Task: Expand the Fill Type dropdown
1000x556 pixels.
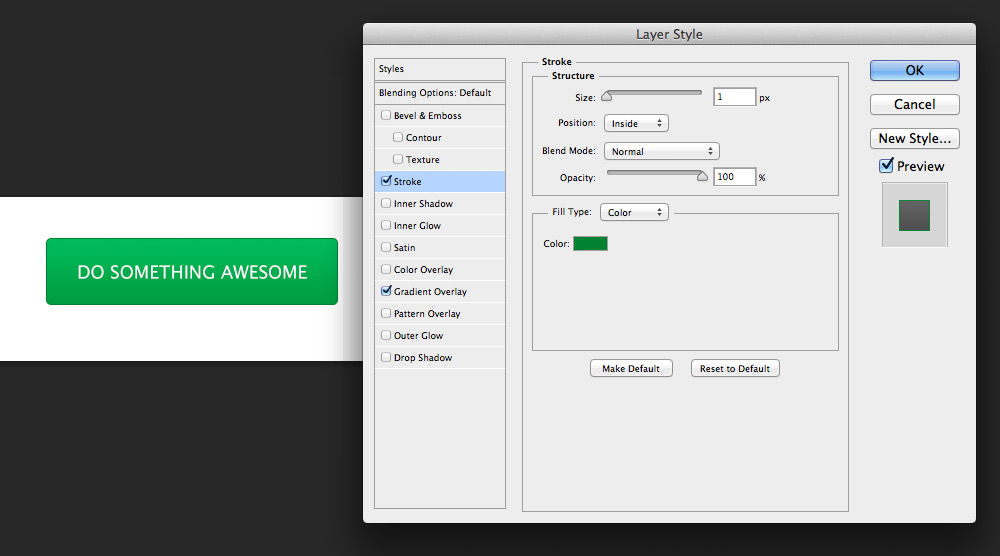Action: coord(634,212)
